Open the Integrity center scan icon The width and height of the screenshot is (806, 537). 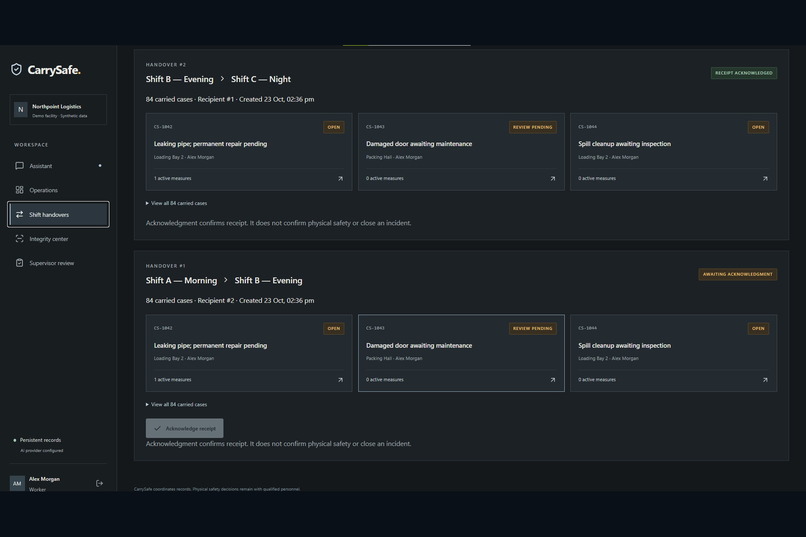click(x=20, y=238)
